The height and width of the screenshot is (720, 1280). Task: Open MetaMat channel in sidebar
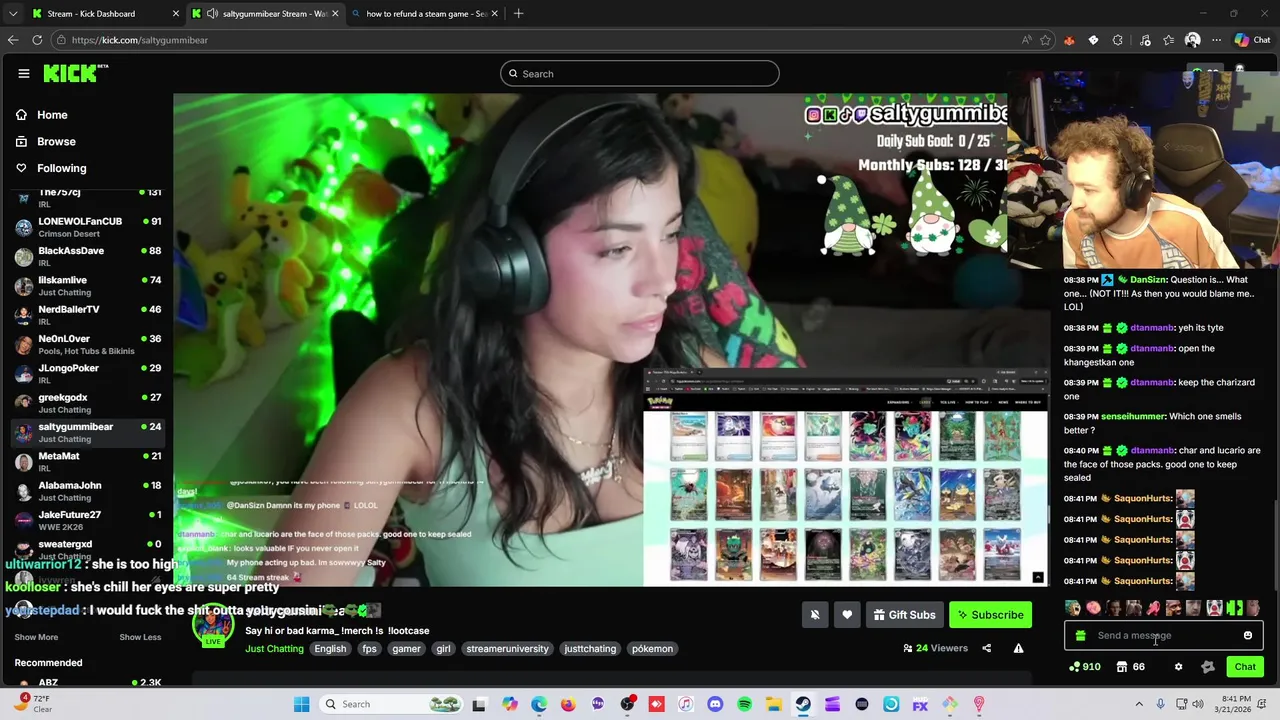point(88,461)
